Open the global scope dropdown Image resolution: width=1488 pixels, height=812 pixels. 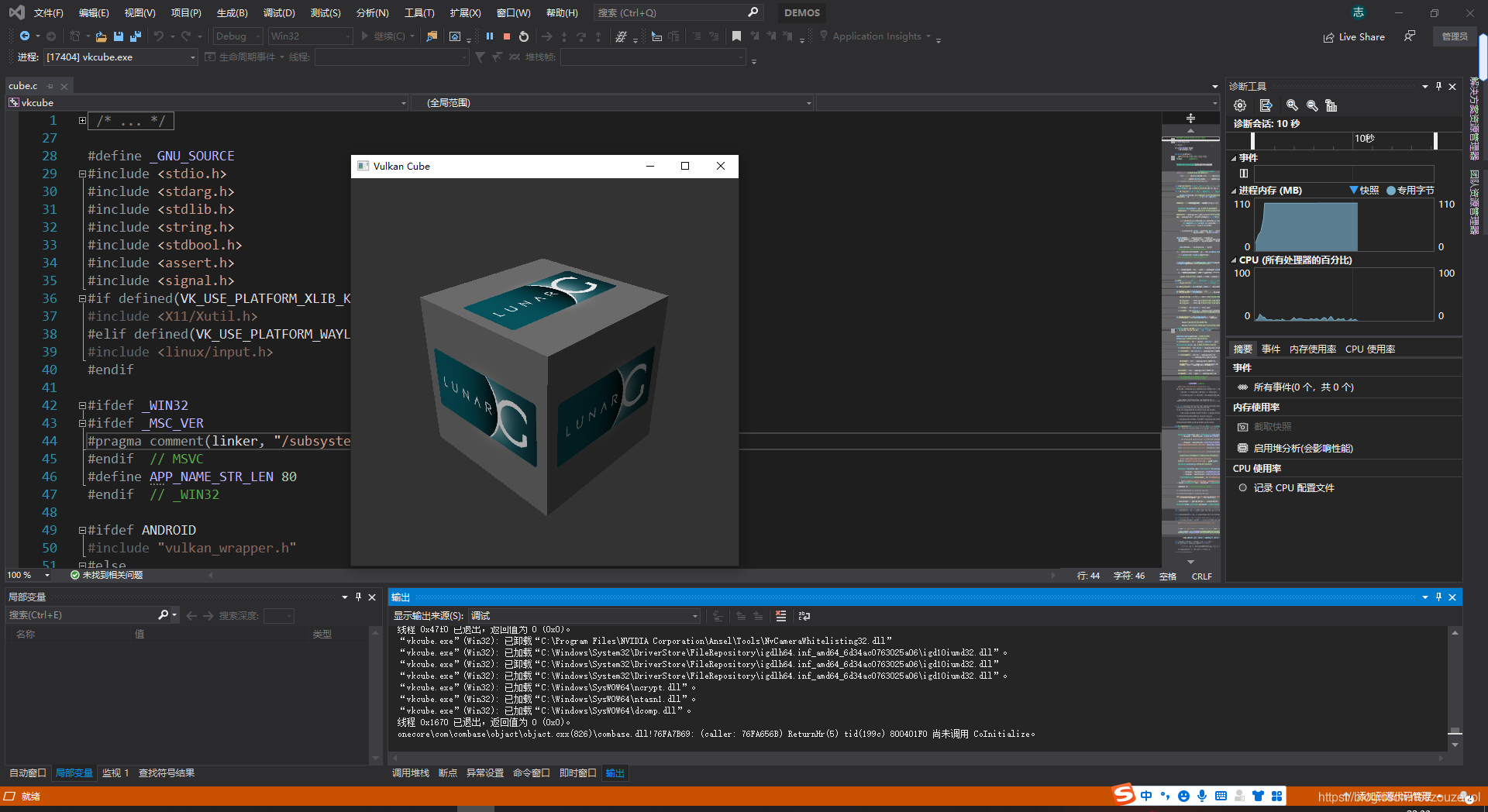[x=611, y=103]
